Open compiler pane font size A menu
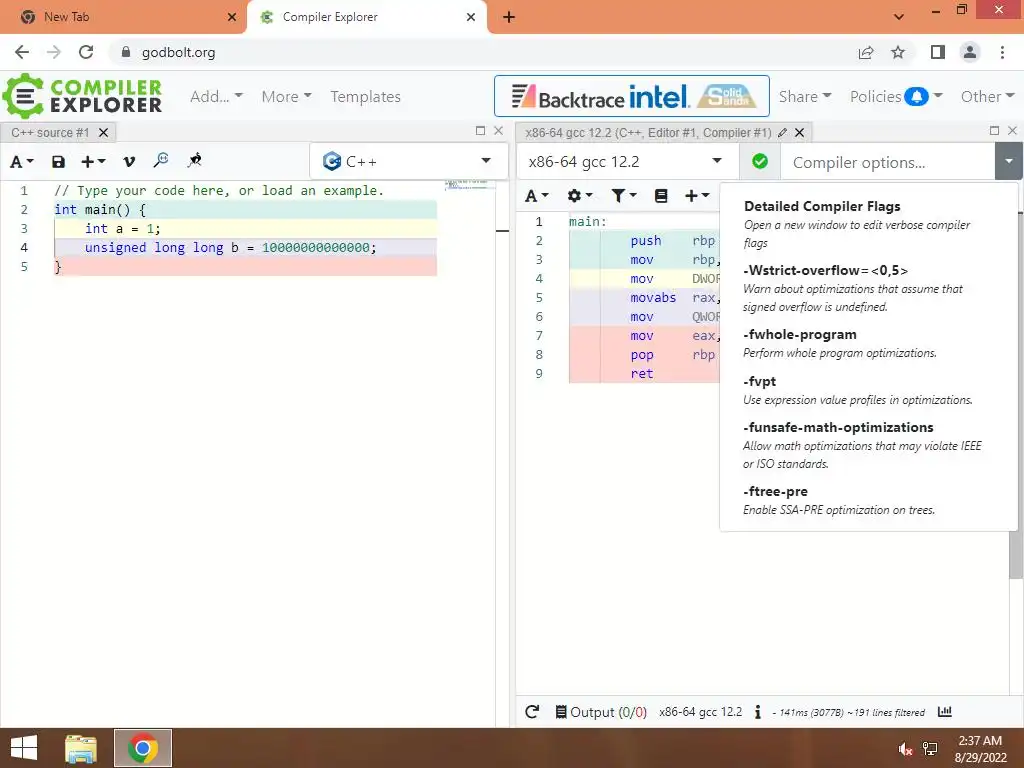The image size is (1024, 768). (x=537, y=195)
